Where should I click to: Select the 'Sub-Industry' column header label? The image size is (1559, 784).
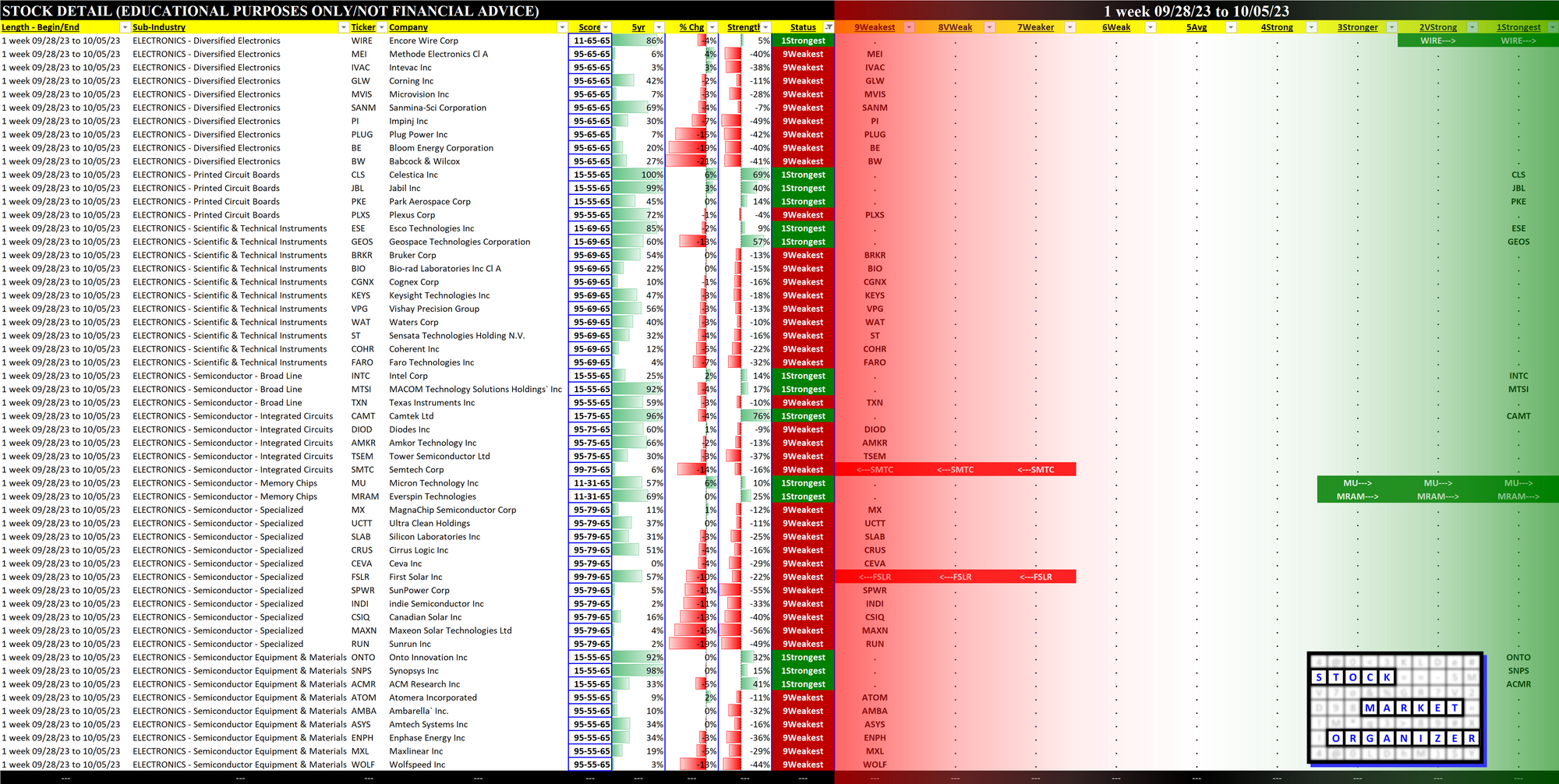click(159, 27)
